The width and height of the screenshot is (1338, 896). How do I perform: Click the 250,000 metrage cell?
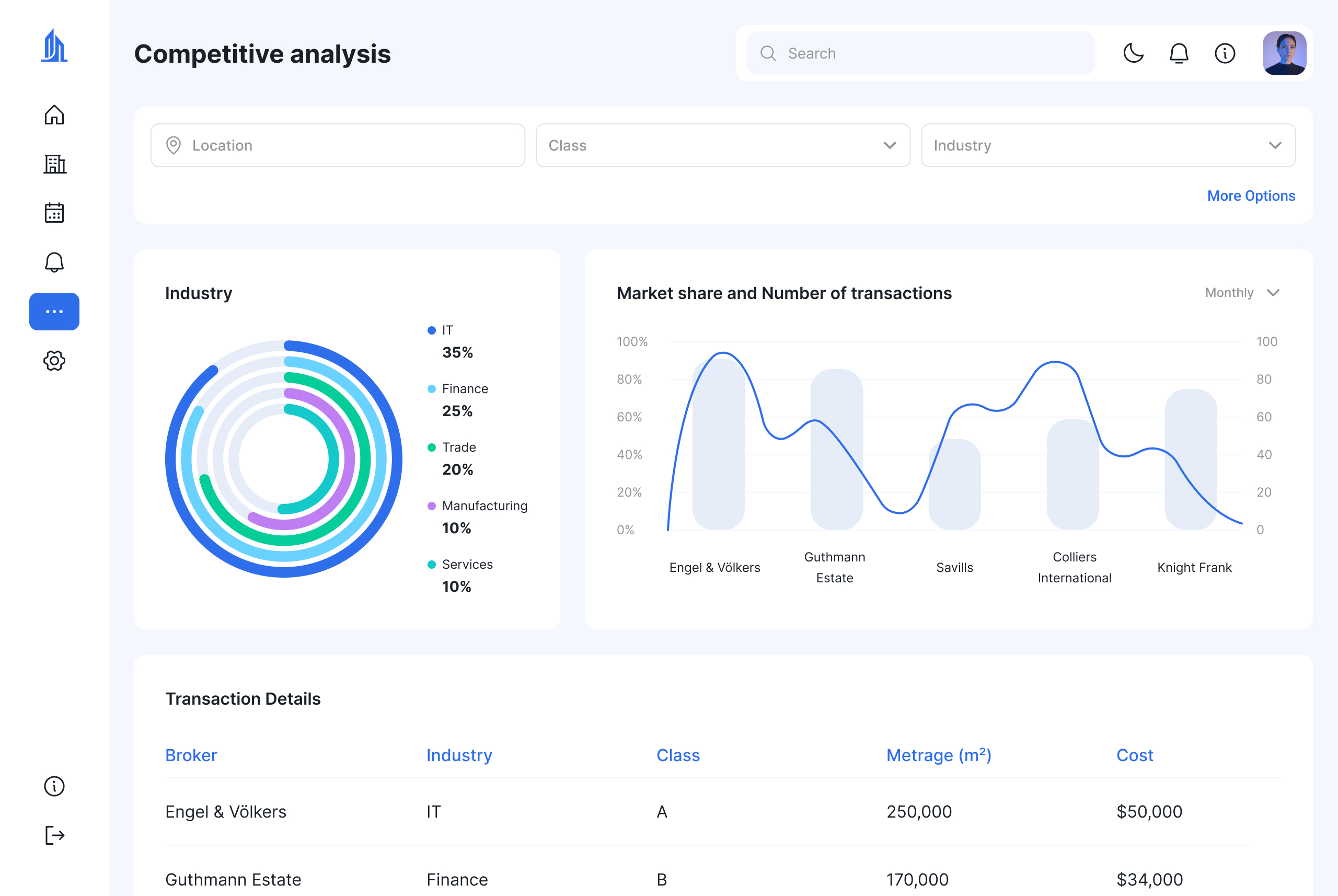[919, 811]
